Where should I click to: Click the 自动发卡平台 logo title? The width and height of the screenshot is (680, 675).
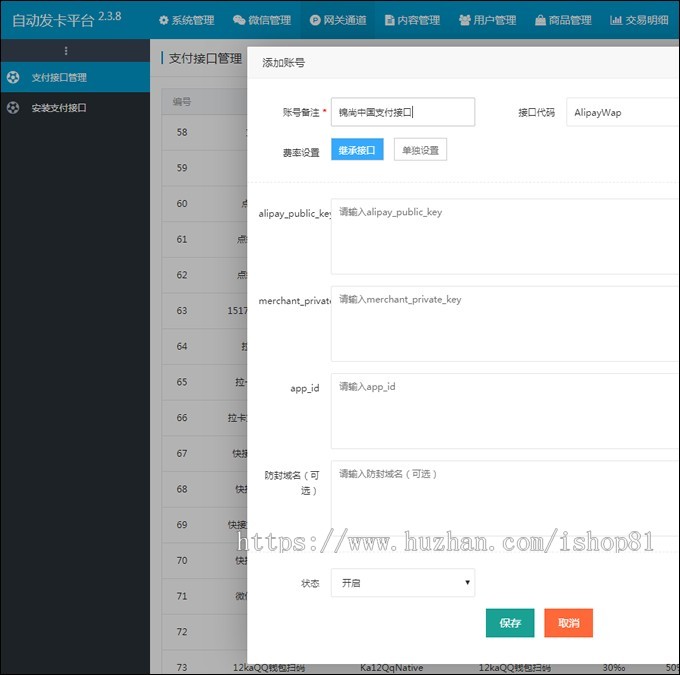coord(53,20)
